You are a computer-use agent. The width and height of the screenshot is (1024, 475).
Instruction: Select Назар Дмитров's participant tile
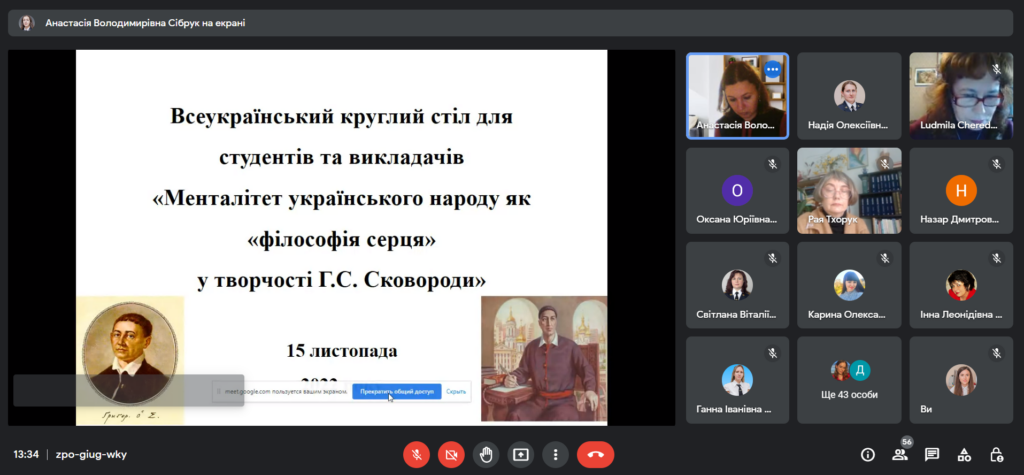point(961,190)
